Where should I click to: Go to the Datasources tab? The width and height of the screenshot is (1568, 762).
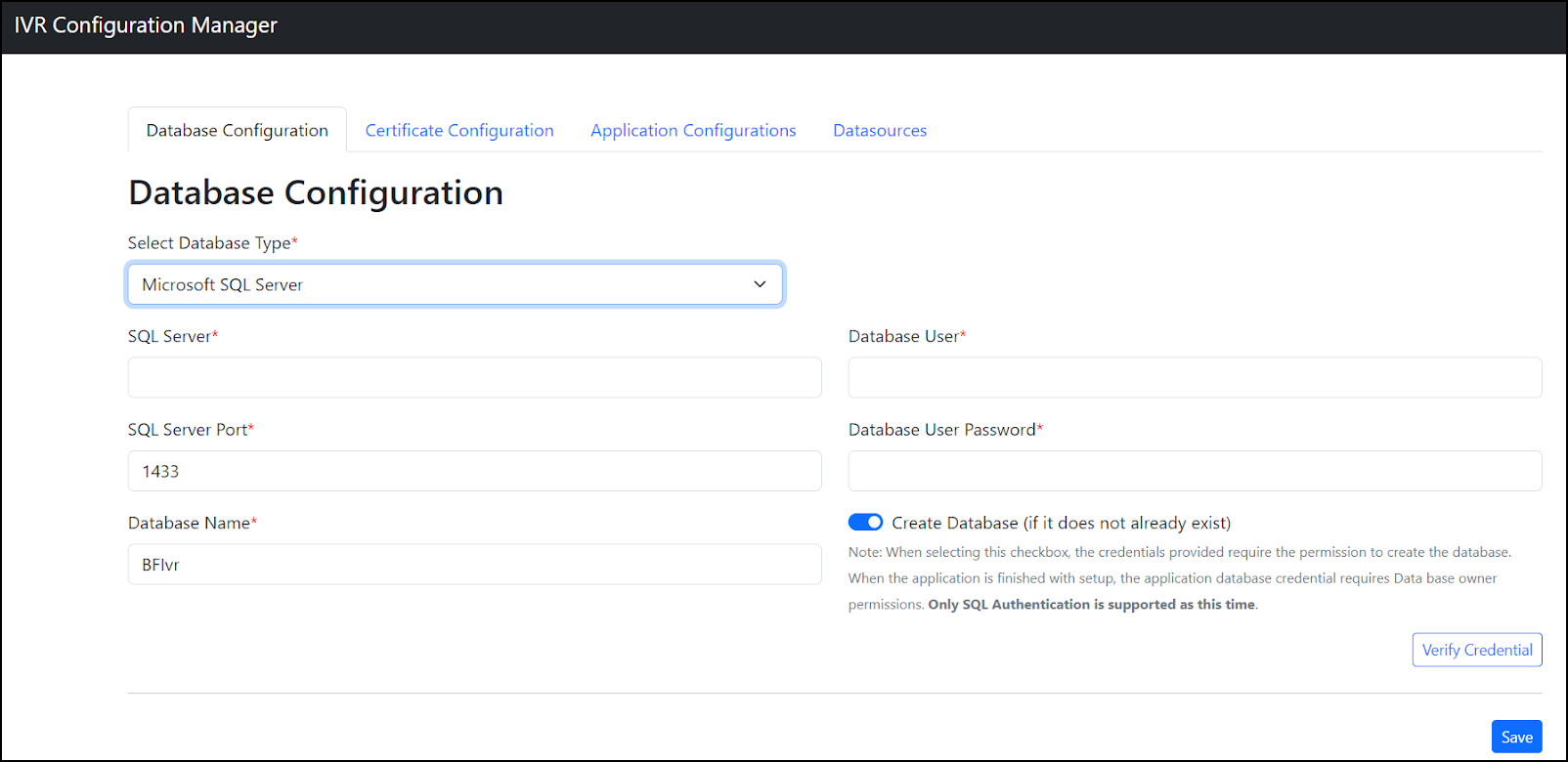pyautogui.click(x=880, y=131)
